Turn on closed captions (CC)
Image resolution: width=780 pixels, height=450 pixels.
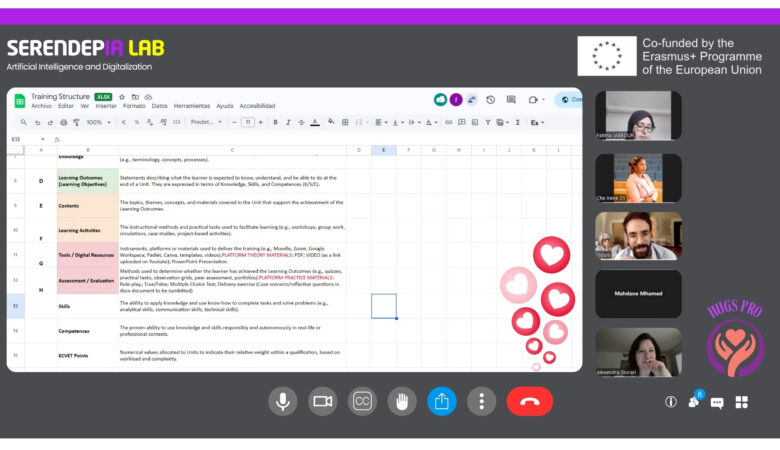pyautogui.click(x=362, y=401)
